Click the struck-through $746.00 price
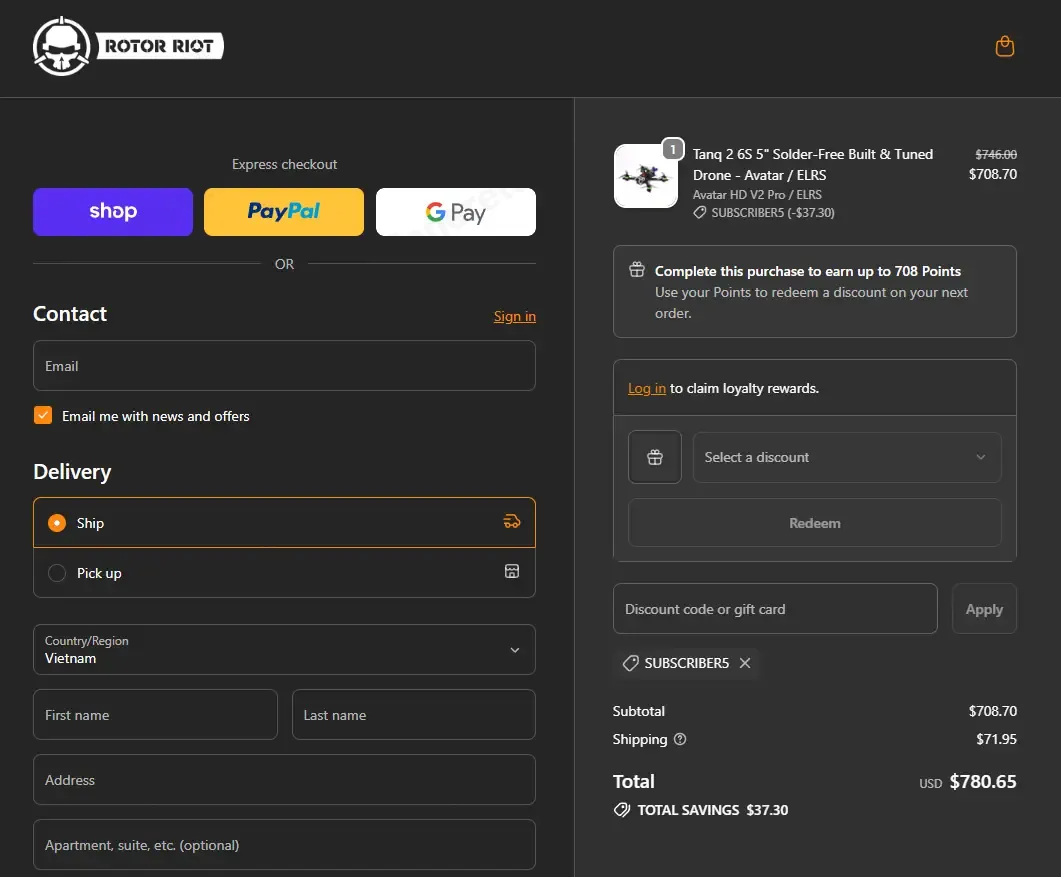This screenshot has width=1061, height=877. [995, 154]
